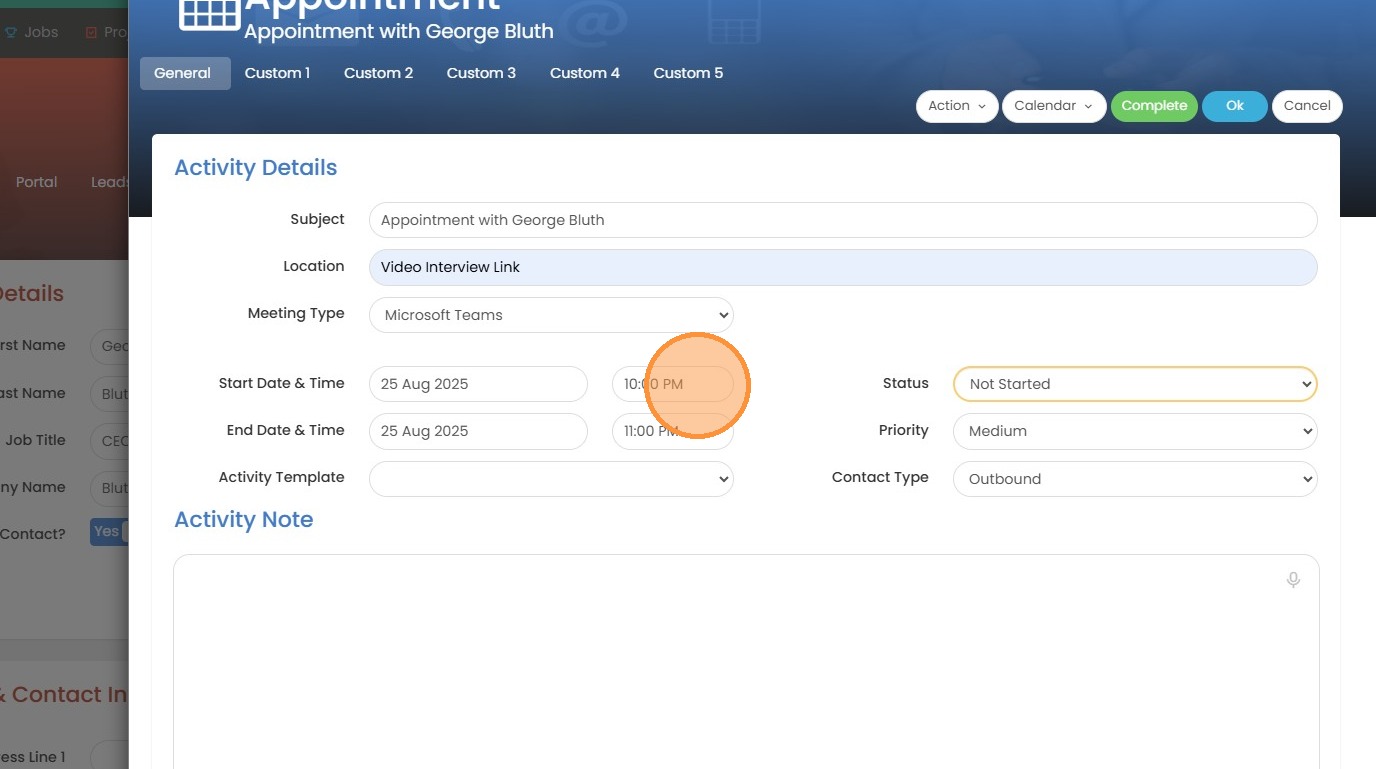Focus the Subject input field
Screen dimensions: 1376x769
(843, 220)
